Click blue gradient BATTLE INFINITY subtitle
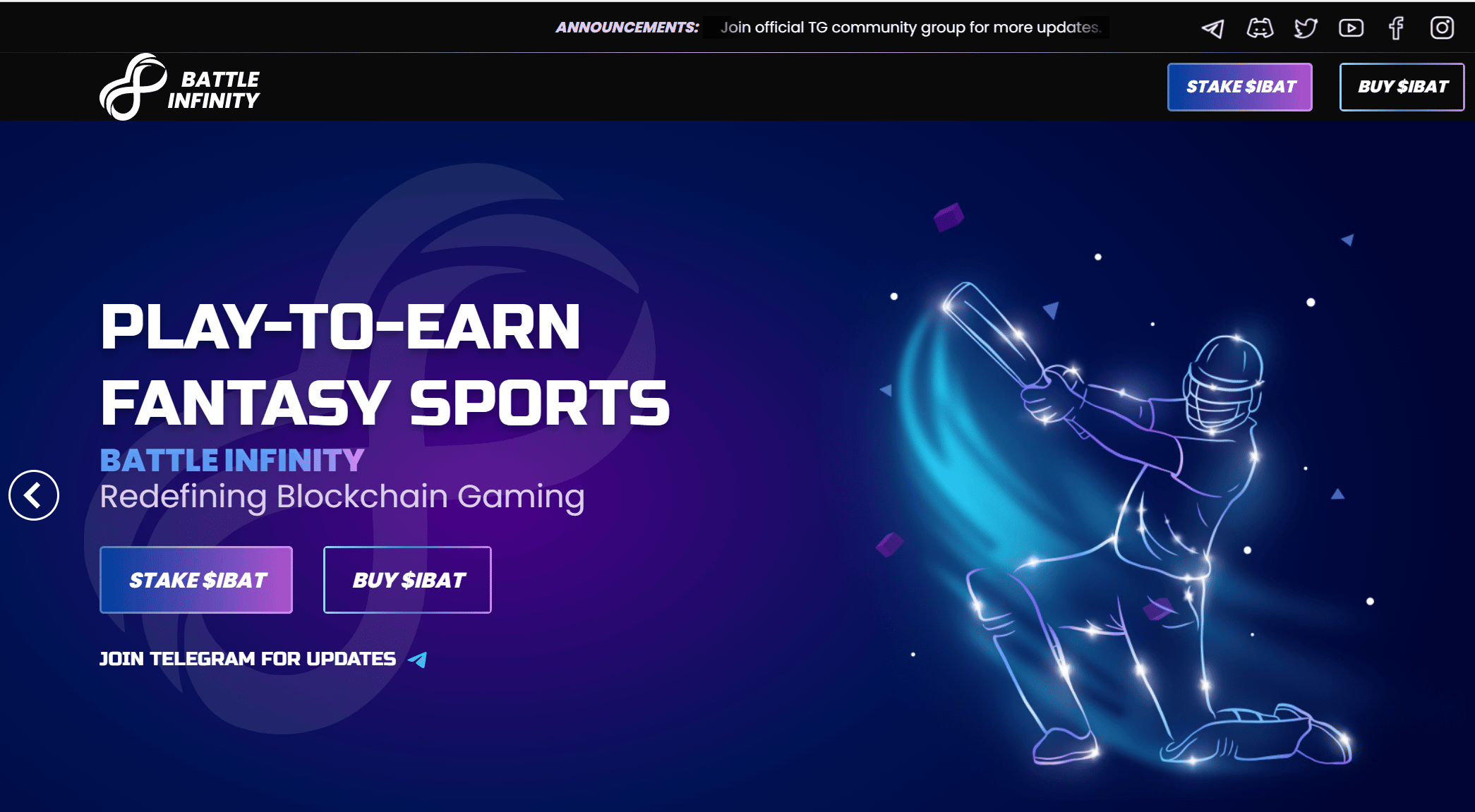1475x812 pixels. coord(232,461)
